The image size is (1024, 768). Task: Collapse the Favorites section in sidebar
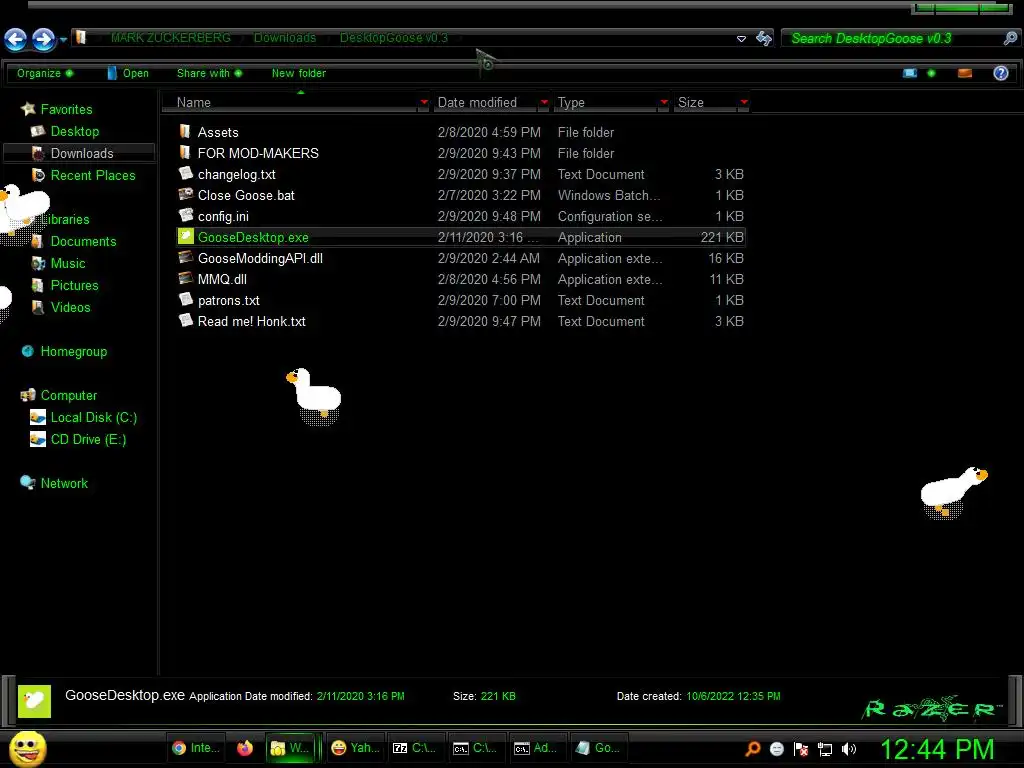(x=56, y=109)
